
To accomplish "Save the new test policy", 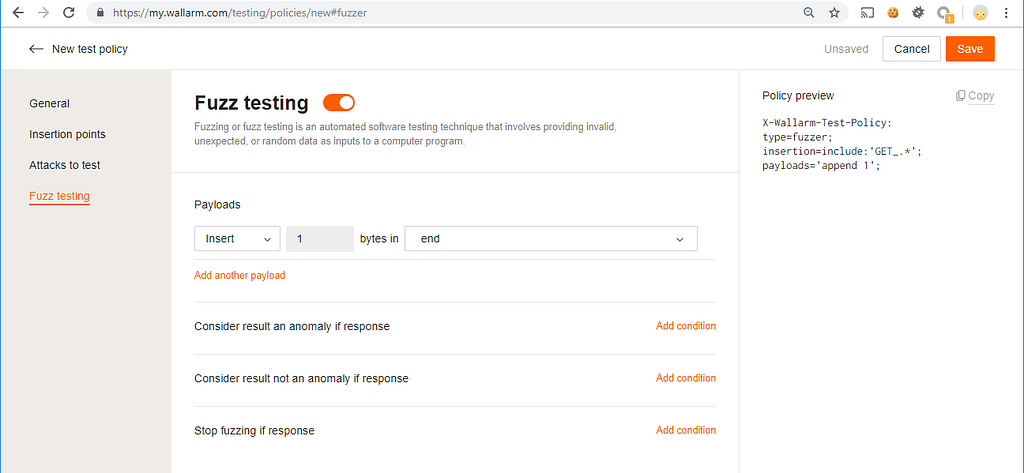I will tap(970, 49).
